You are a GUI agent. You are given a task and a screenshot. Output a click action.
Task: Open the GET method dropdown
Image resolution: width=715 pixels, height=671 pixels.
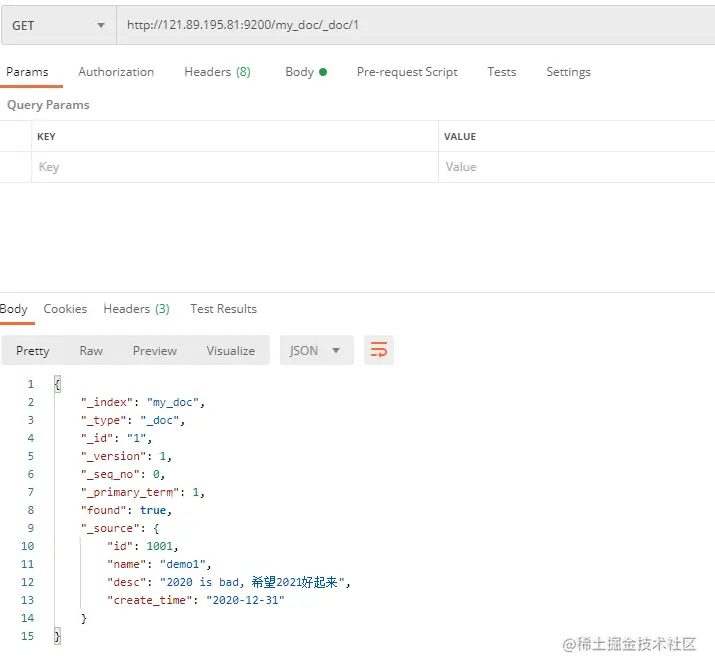coord(59,26)
